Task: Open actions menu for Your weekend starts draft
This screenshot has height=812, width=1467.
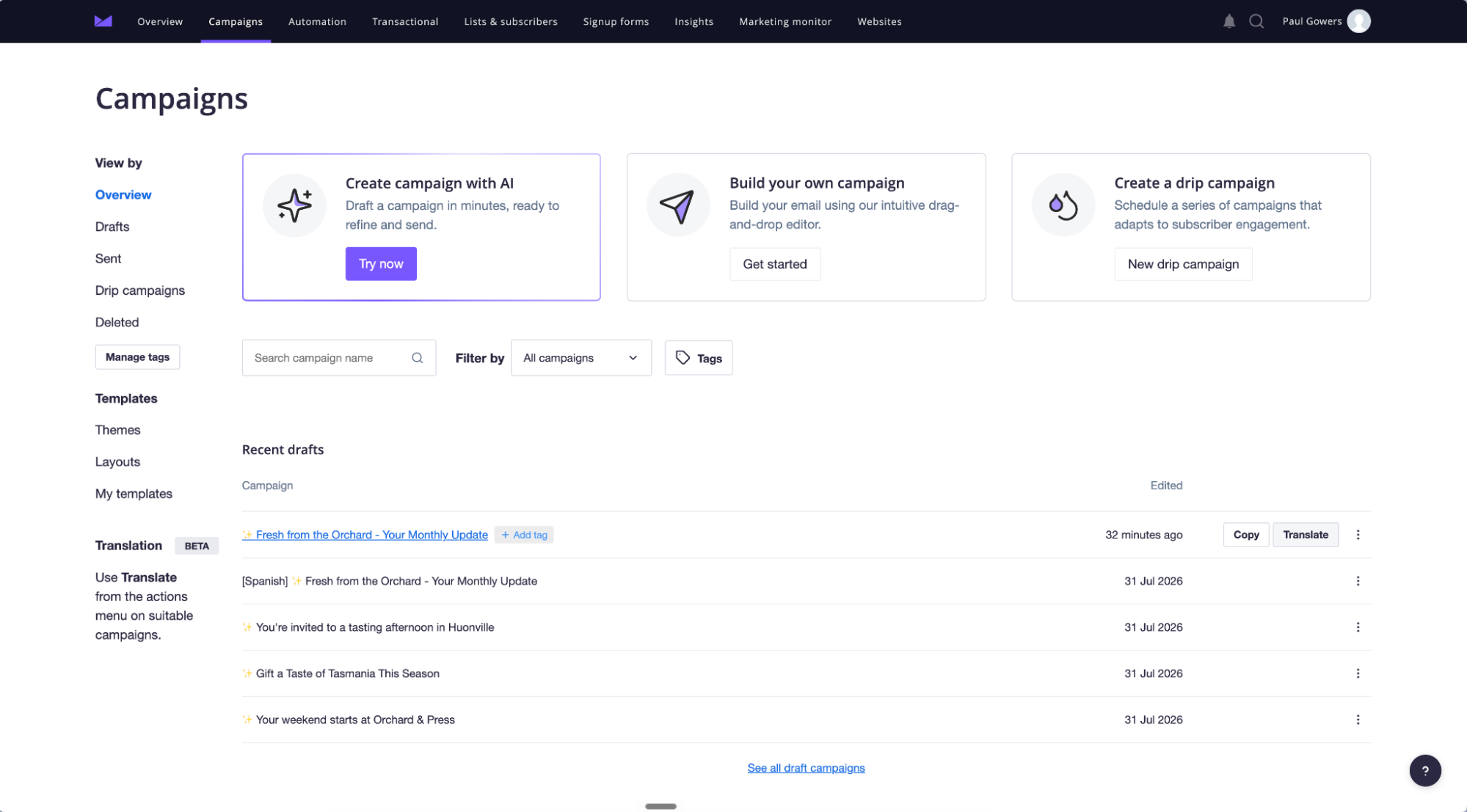Action: [1358, 720]
